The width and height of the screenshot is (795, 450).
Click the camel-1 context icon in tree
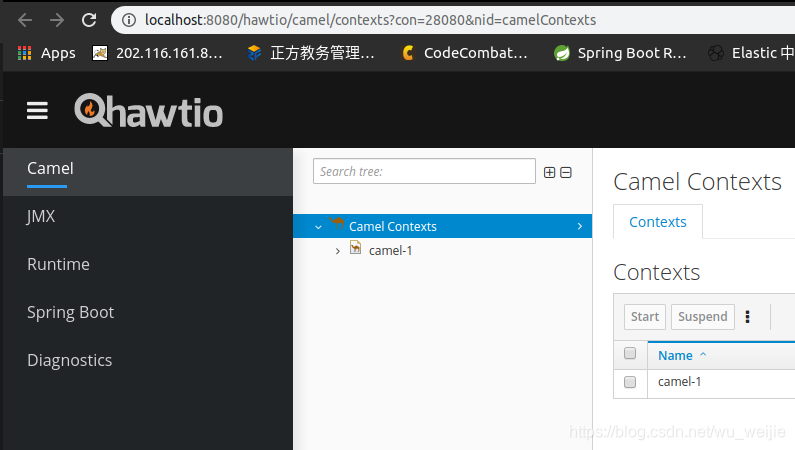click(355, 247)
